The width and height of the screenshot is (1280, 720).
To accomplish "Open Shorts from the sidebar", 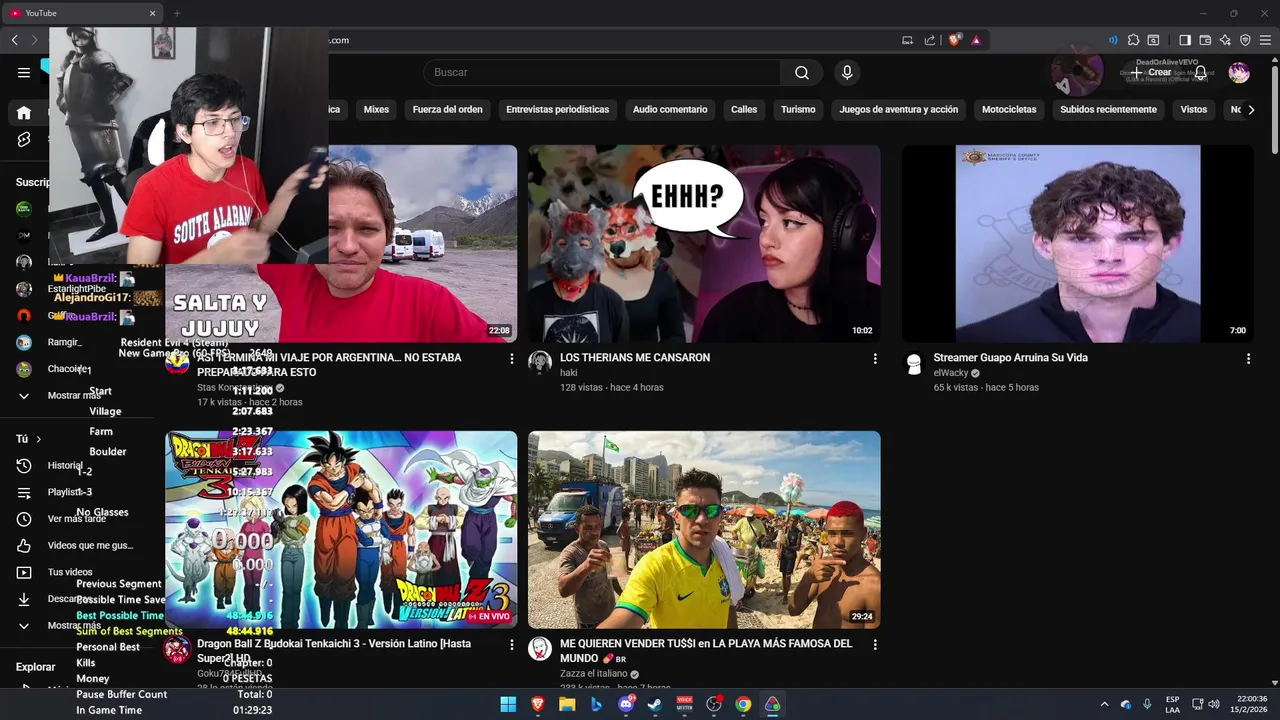I will click(24, 140).
